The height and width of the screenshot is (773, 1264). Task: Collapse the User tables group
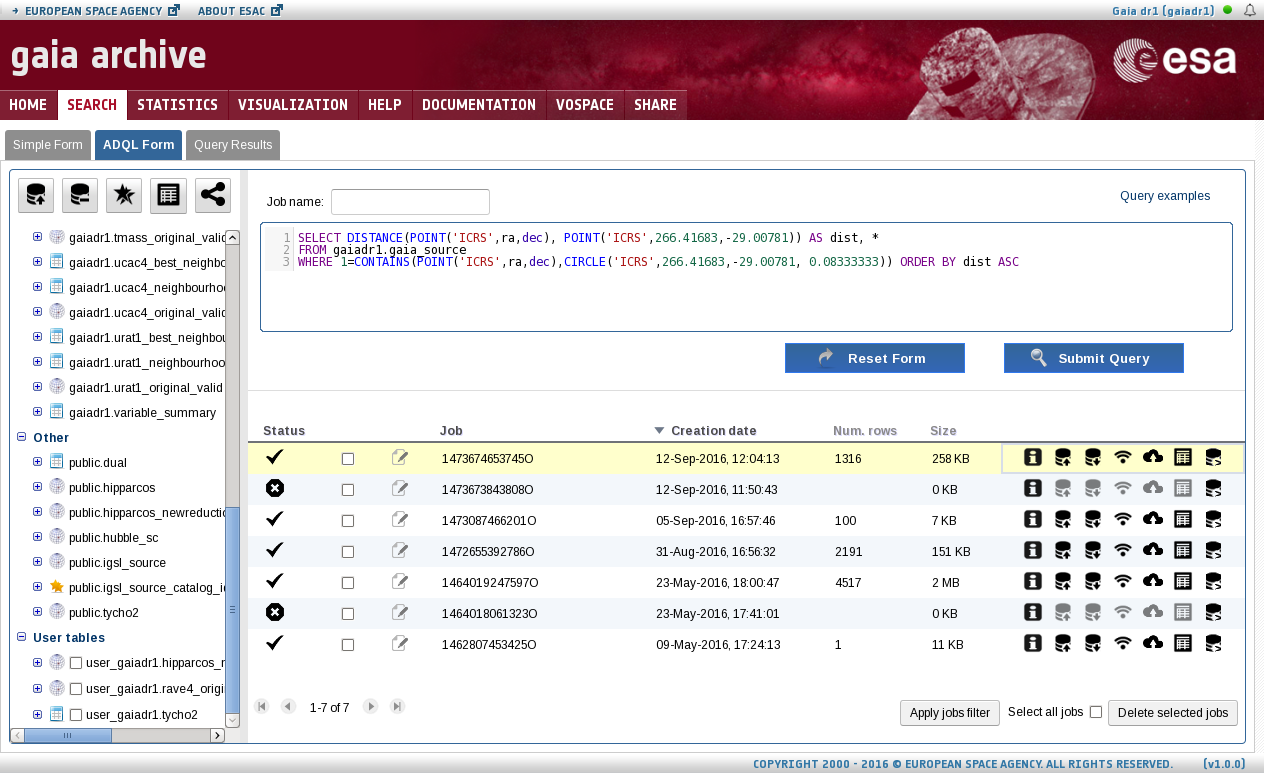(22, 637)
